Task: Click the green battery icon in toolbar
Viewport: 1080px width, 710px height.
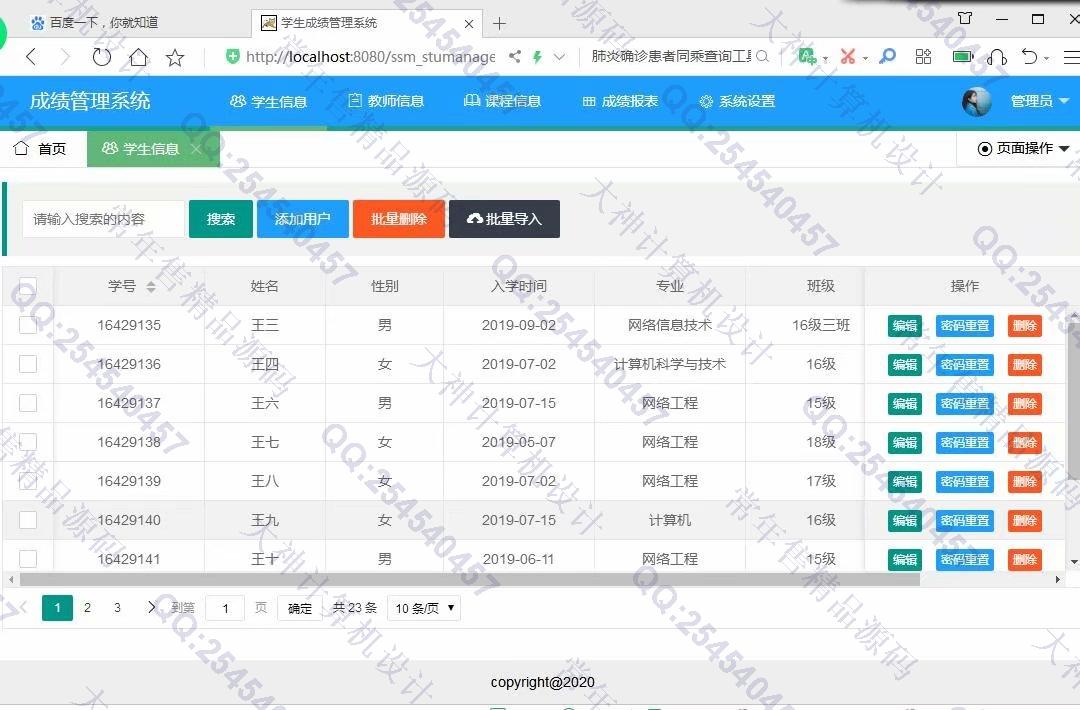Action: (x=963, y=56)
